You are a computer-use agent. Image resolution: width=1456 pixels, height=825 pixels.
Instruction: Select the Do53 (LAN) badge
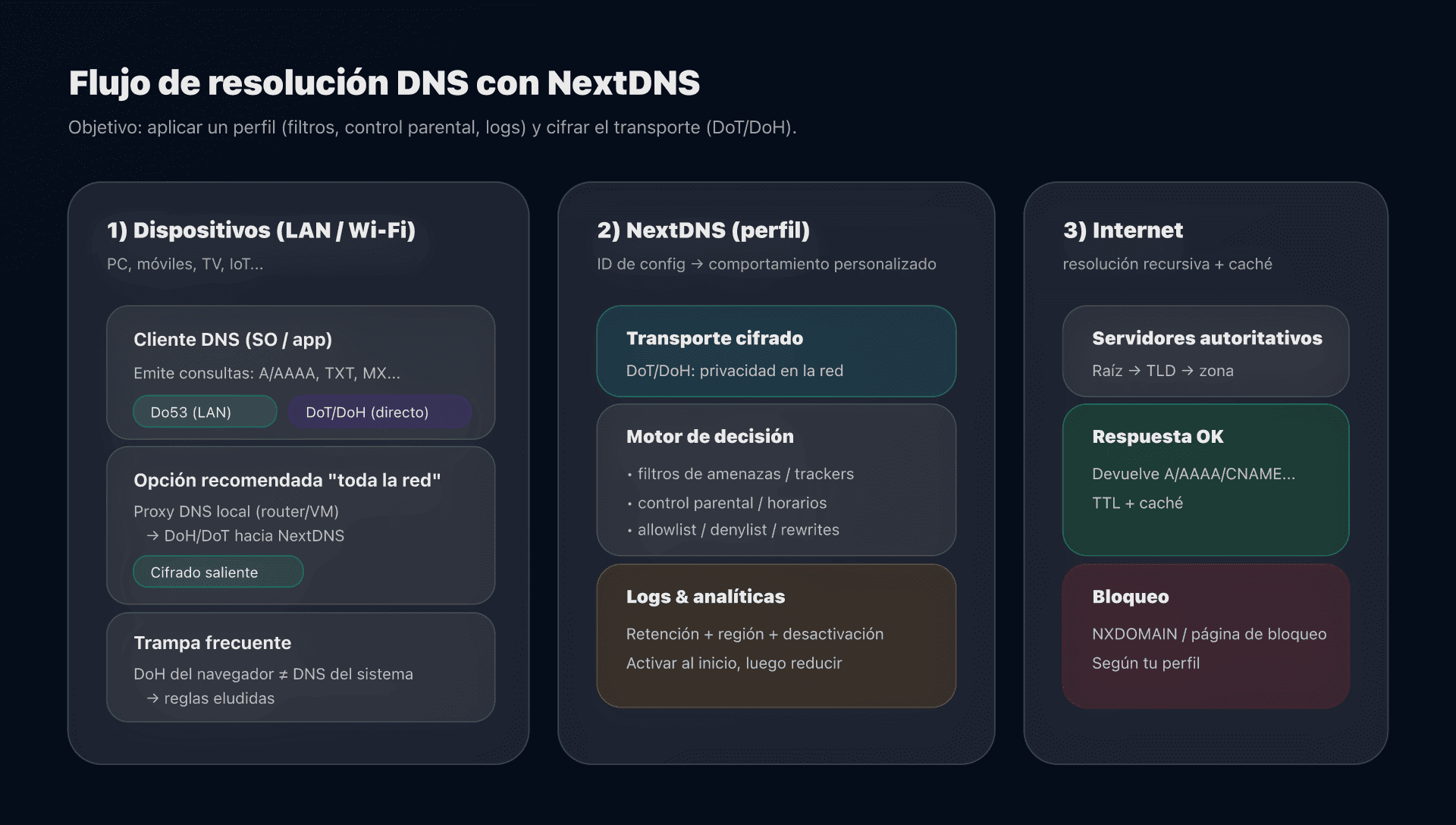pyautogui.click(x=204, y=411)
